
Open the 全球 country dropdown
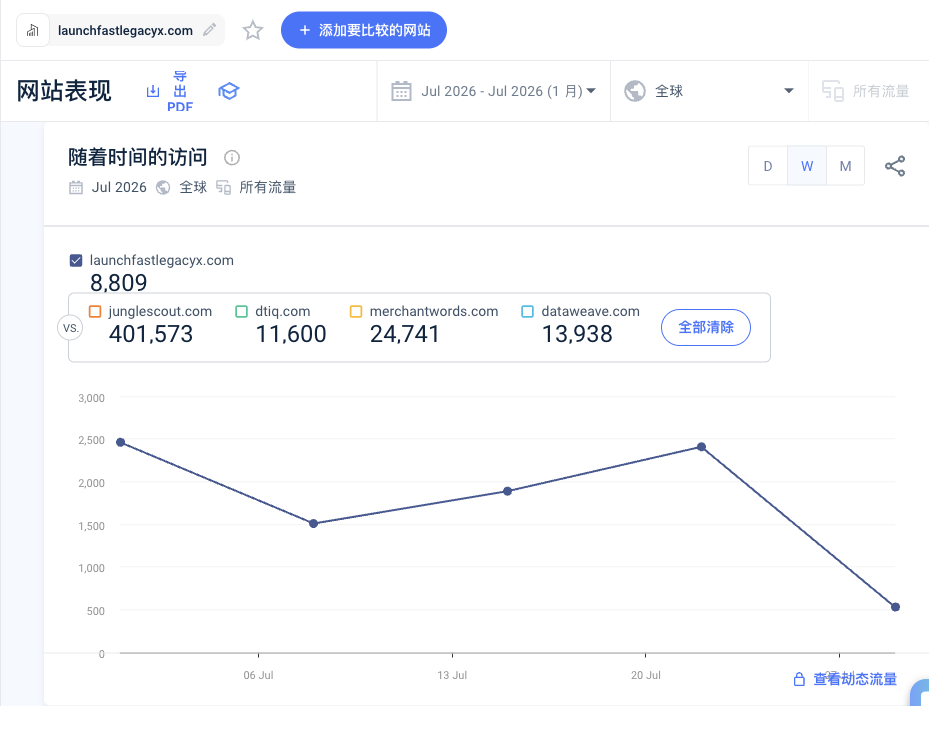point(709,91)
